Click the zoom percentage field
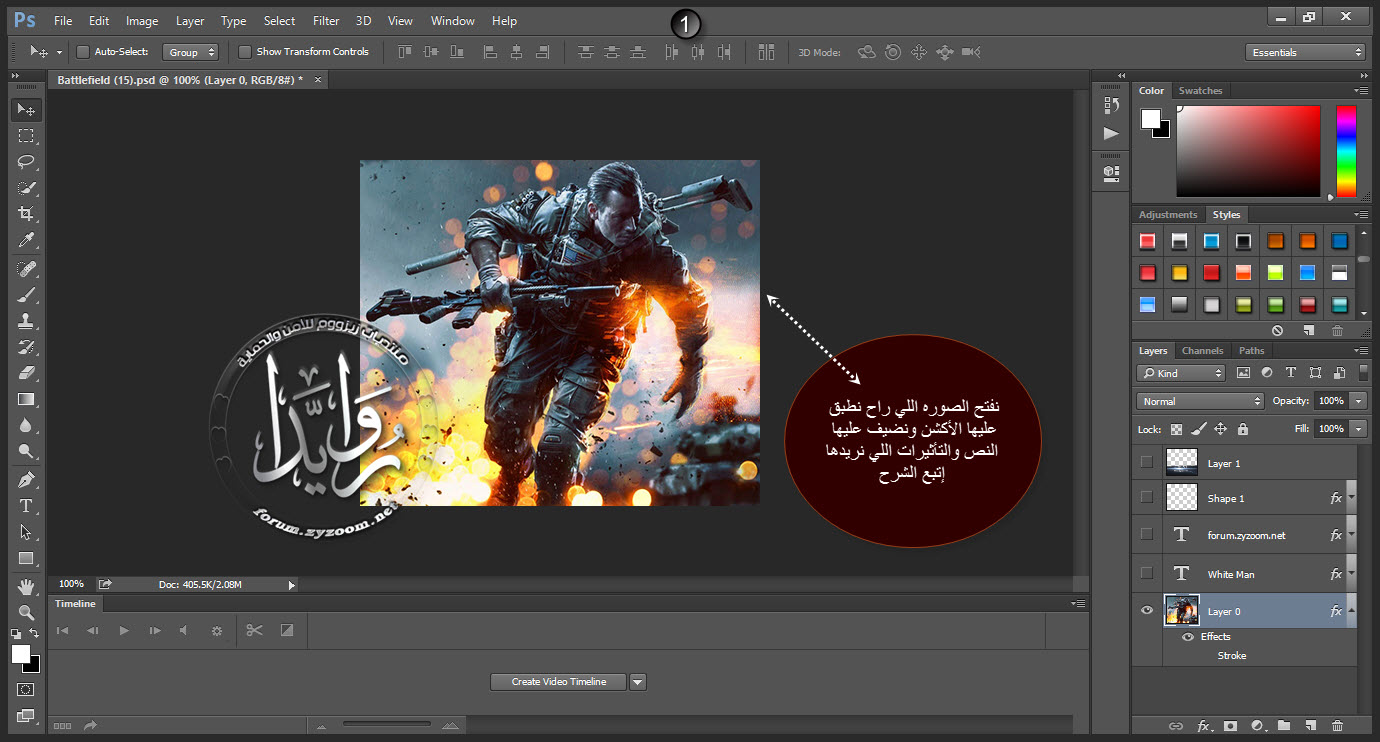Screen dimensions: 1380x742 71,584
